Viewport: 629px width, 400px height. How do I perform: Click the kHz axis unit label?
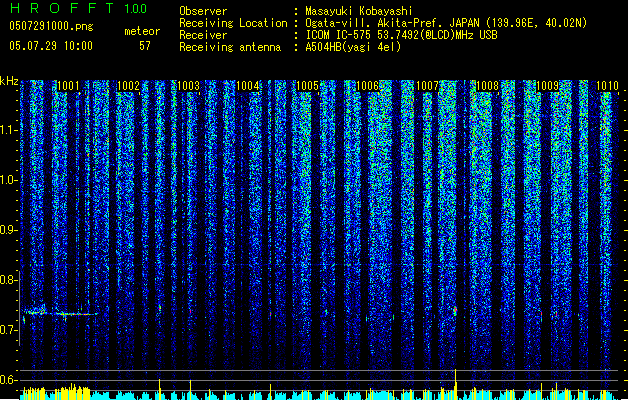9,81
